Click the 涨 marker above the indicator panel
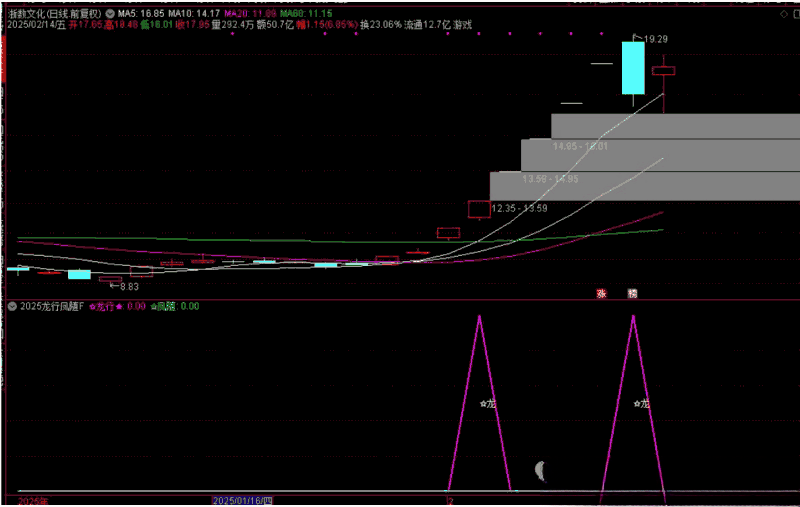The width and height of the screenshot is (800, 507). (x=602, y=294)
